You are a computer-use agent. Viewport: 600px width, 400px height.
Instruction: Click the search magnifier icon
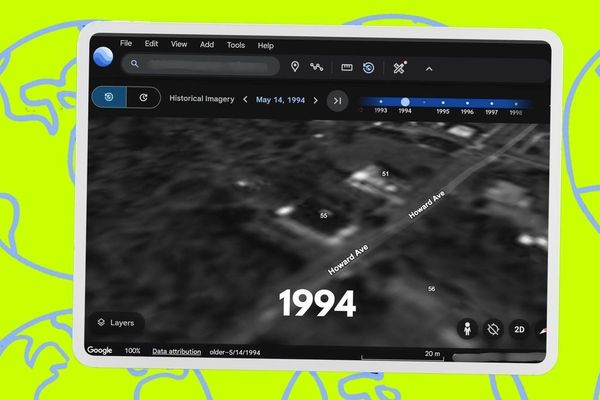pyautogui.click(x=134, y=64)
